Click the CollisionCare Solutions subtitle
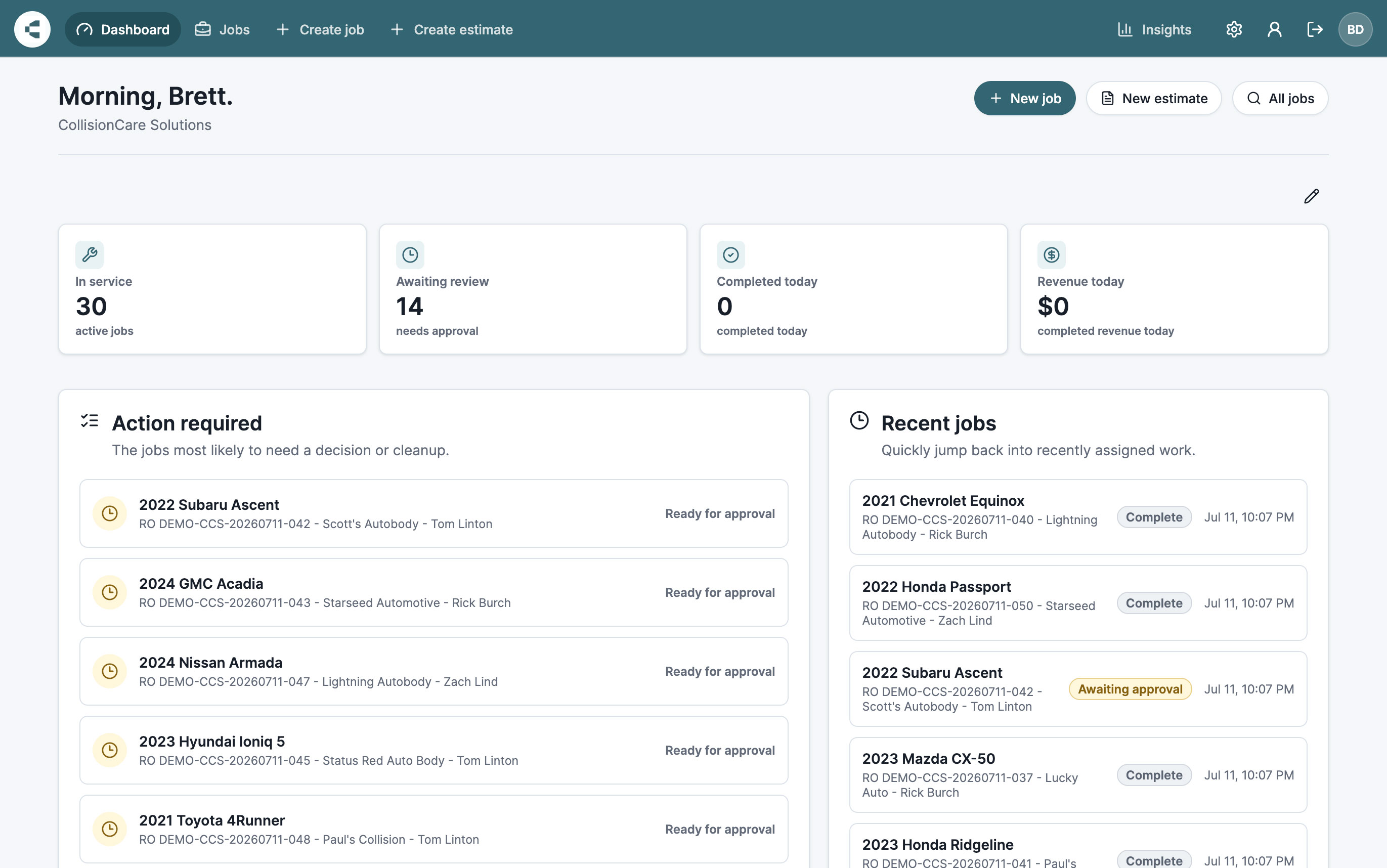 pyautogui.click(x=135, y=124)
